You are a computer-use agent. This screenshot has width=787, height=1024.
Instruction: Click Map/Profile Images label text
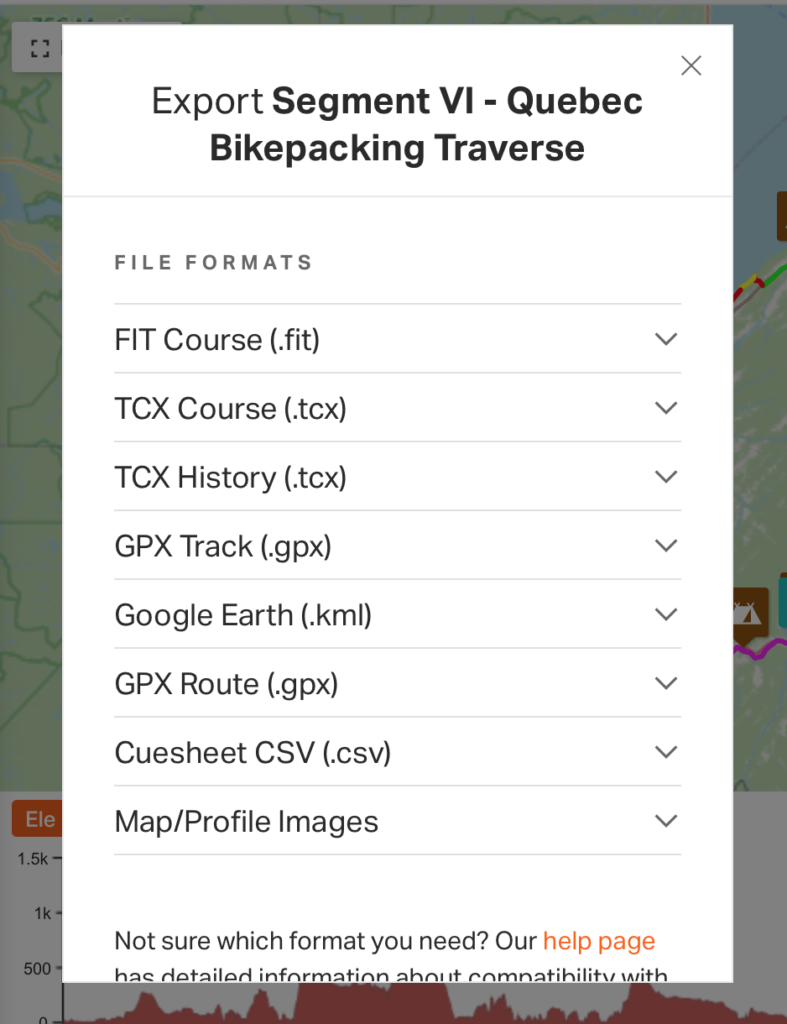pyautogui.click(x=246, y=822)
